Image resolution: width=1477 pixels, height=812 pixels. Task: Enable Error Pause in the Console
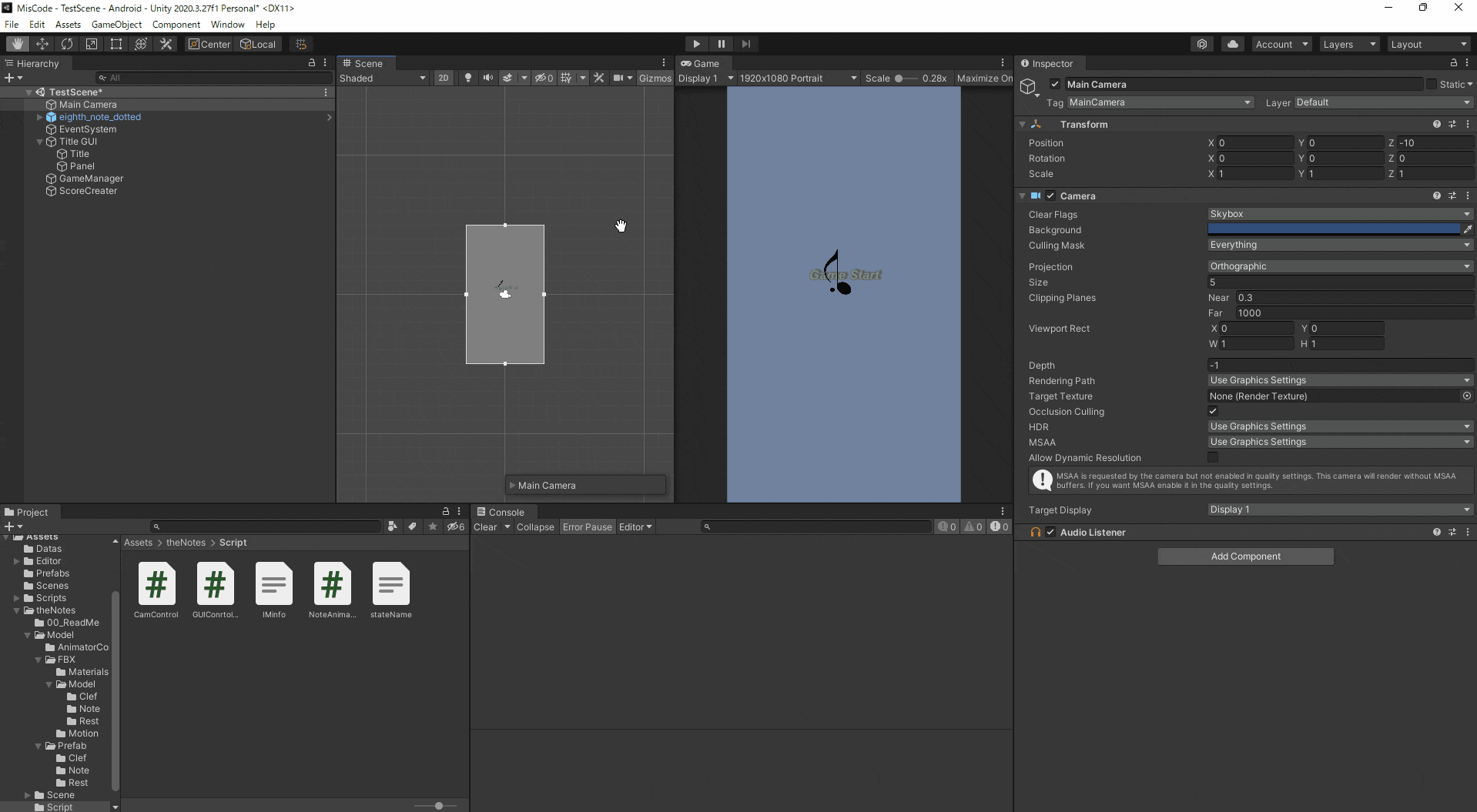[x=588, y=526]
